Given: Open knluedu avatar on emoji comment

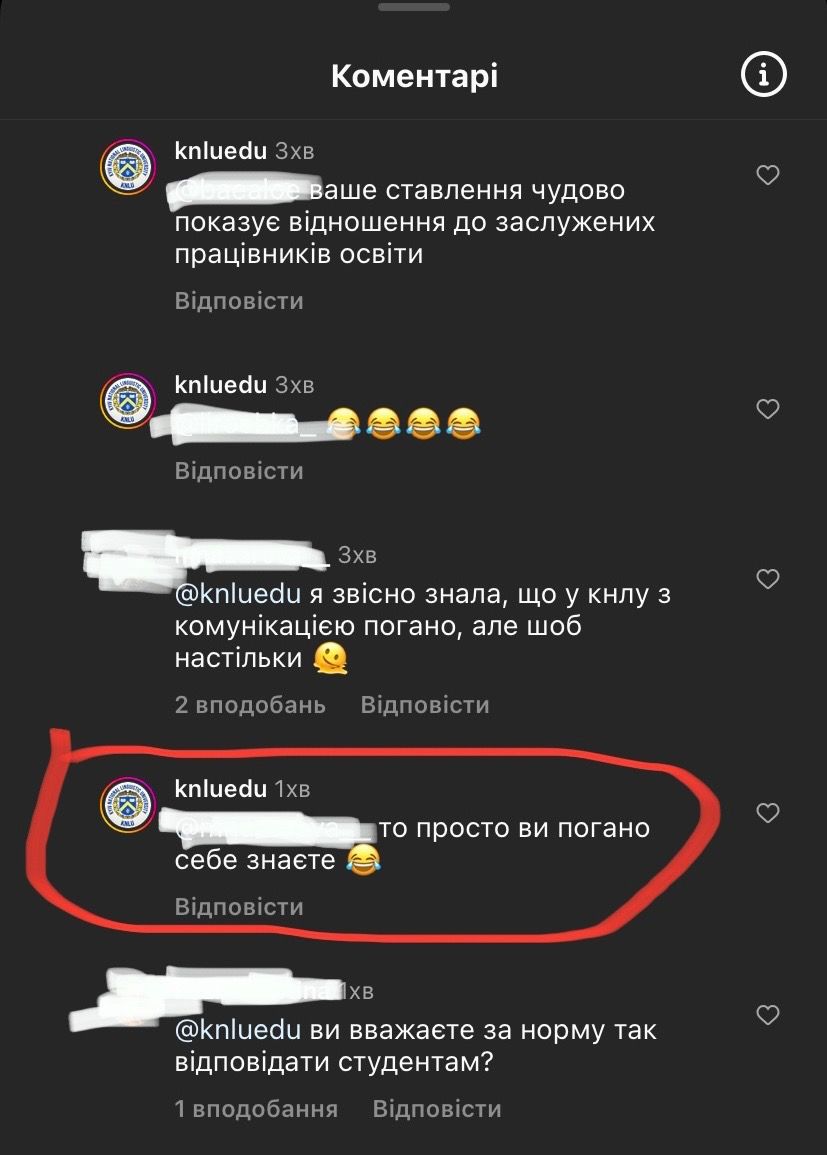Looking at the screenshot, I should tap(128, 401).
